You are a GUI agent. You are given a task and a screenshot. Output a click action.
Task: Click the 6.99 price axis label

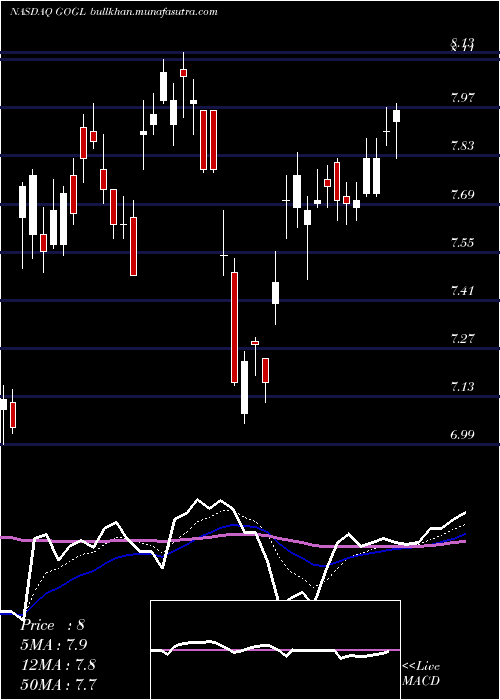(x=462, y=434)
